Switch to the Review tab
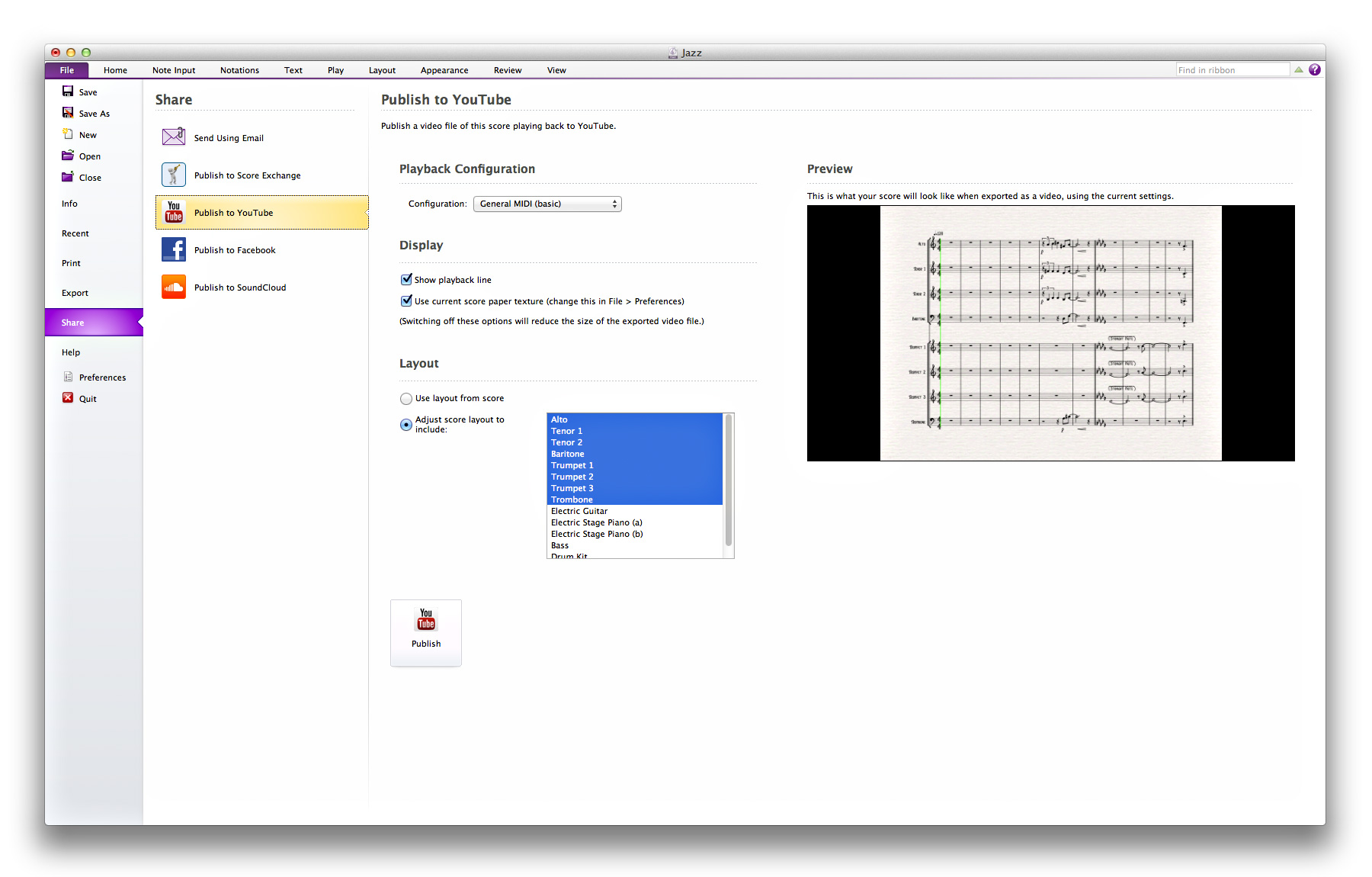The width and height of the screenshot is (1372, 877). click(508, 70)
